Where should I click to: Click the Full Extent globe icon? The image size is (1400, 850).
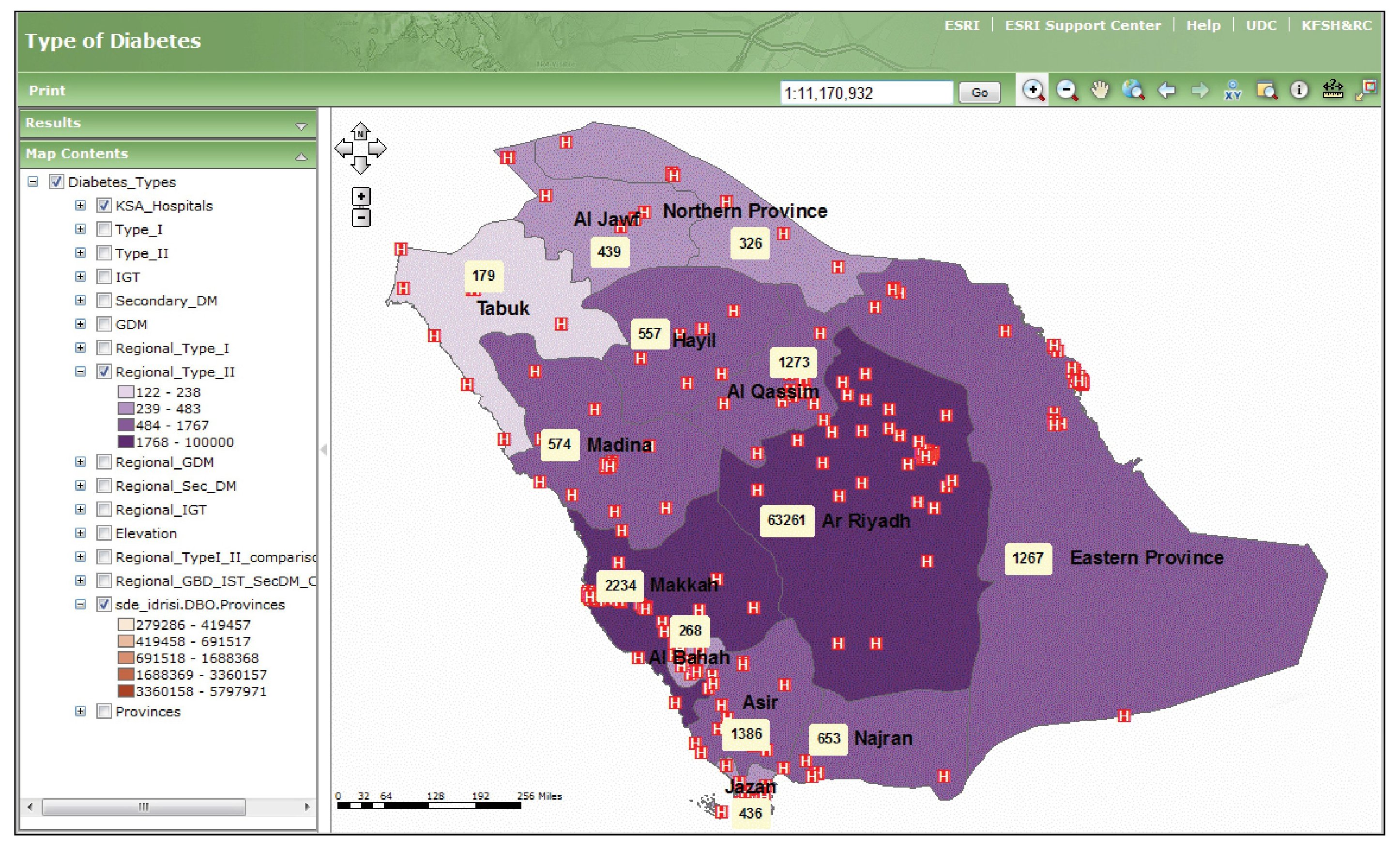(x=1133, y=91)
